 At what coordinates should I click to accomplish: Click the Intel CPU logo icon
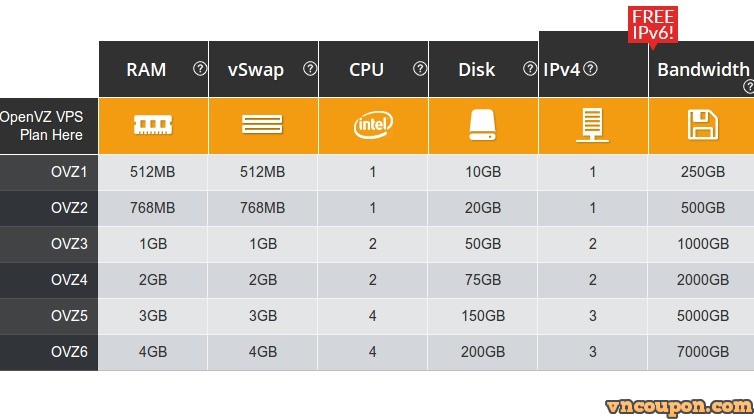(x=373, y=125)
